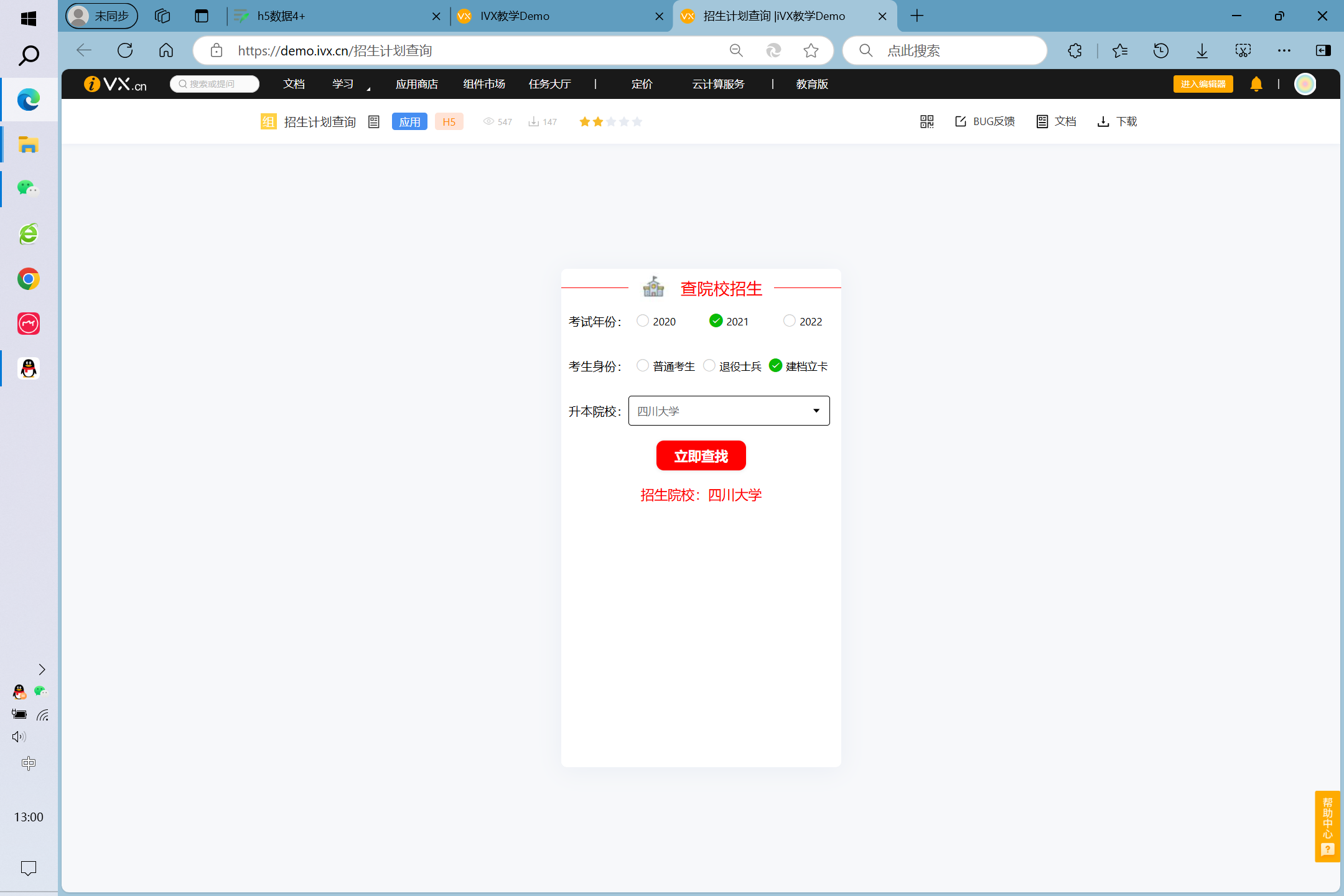
Task: Open 组件市场 menu item
Action: (484, 84)
